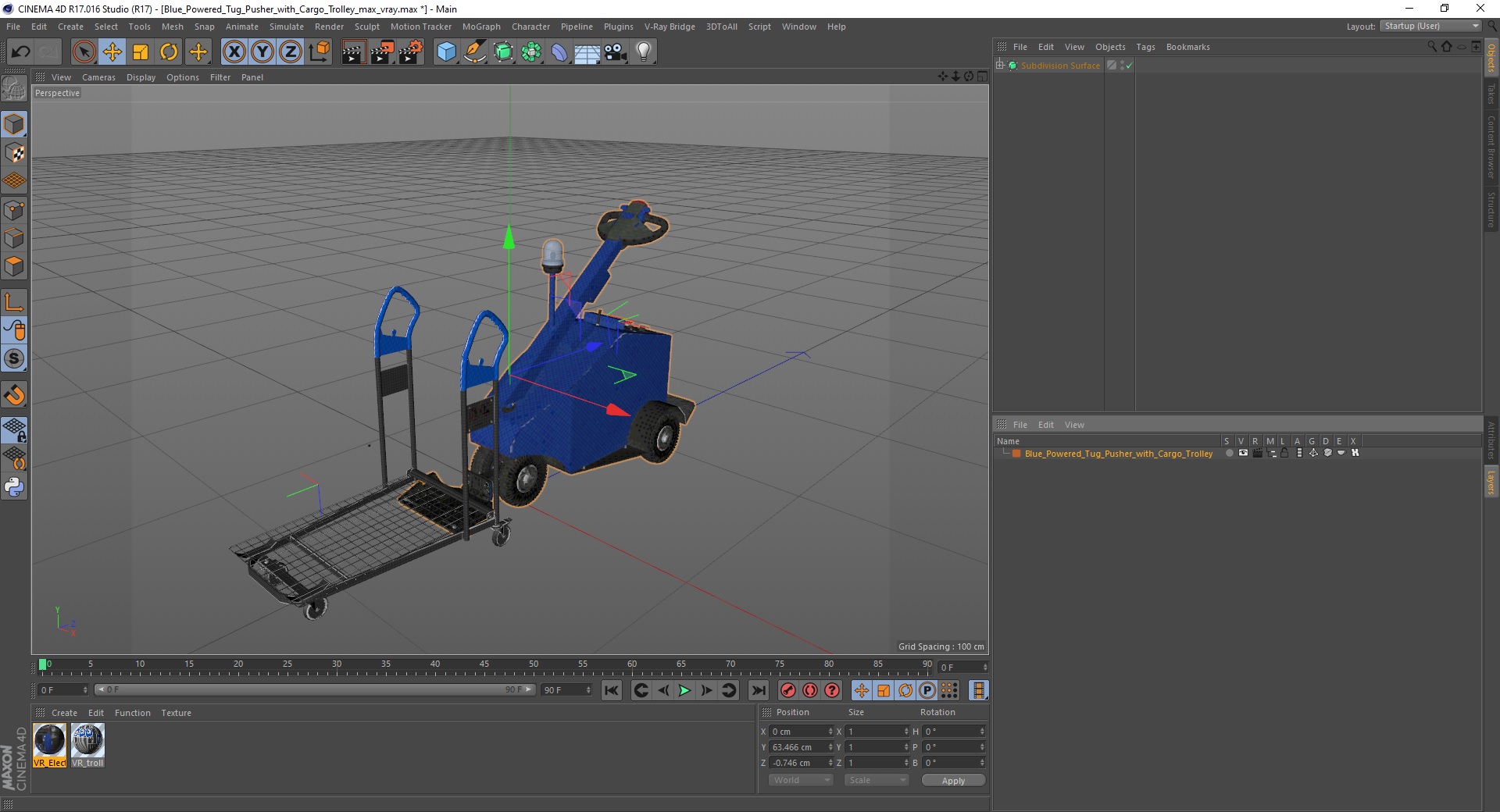Click the timeline preview range bar
The height and width of the screenshot is (812, 1500).
pos(315,689)
